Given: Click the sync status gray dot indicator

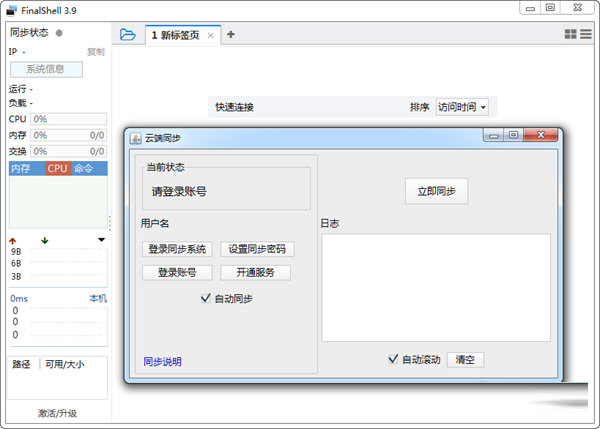Looking at the screenshot, I should tap(59, 33).
